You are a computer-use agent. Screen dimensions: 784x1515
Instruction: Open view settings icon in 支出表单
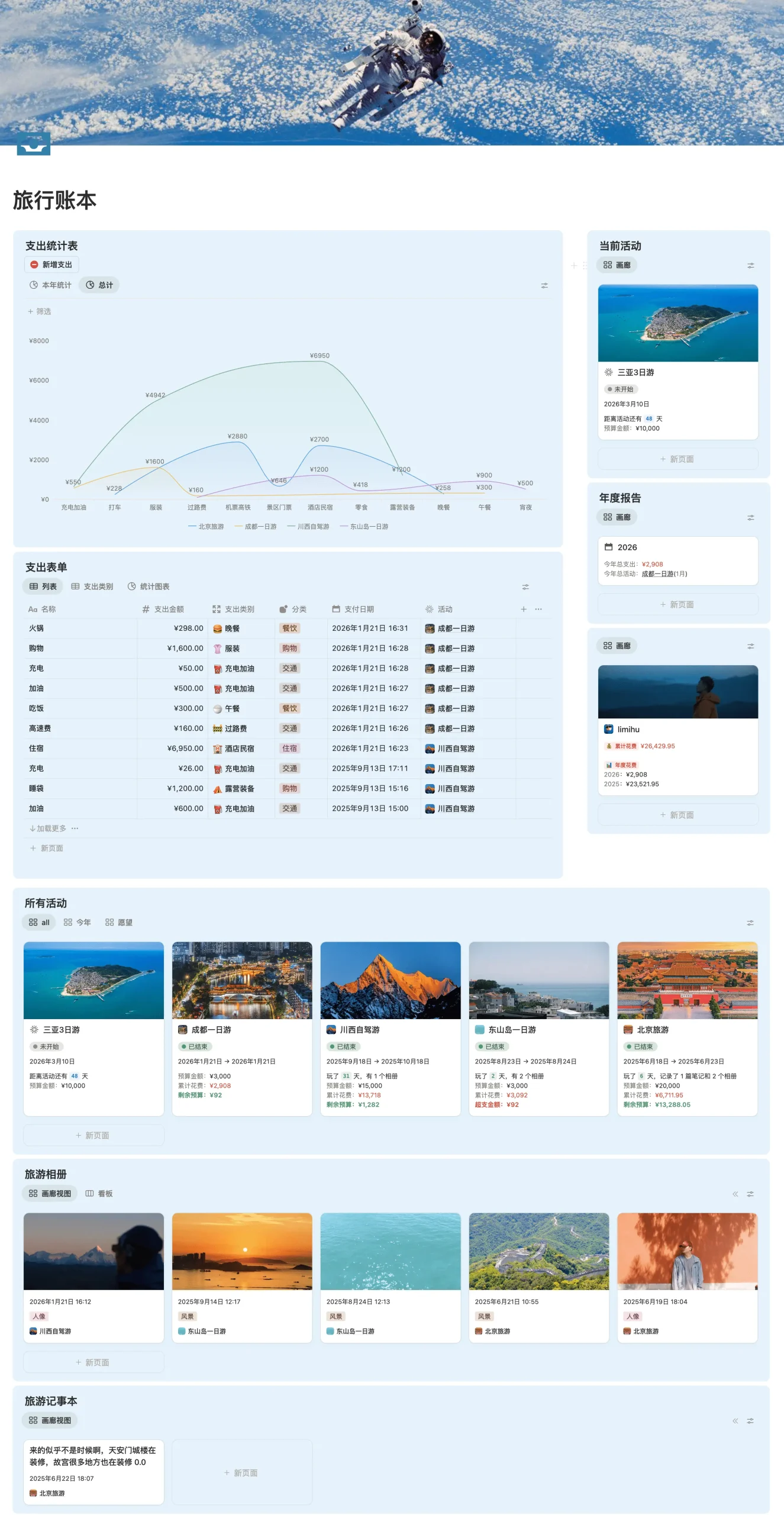coord(525,587)
